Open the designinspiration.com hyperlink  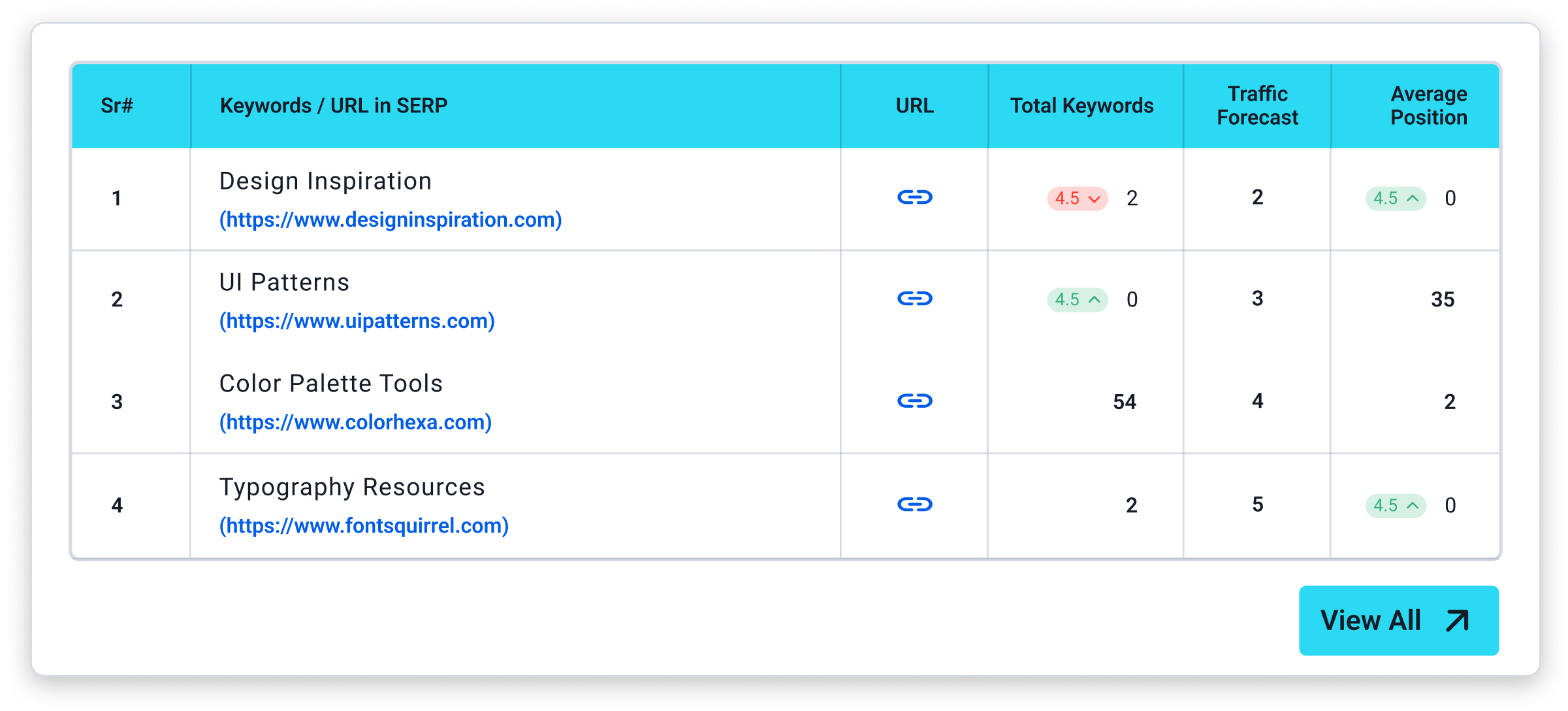(x=389, y=220)
